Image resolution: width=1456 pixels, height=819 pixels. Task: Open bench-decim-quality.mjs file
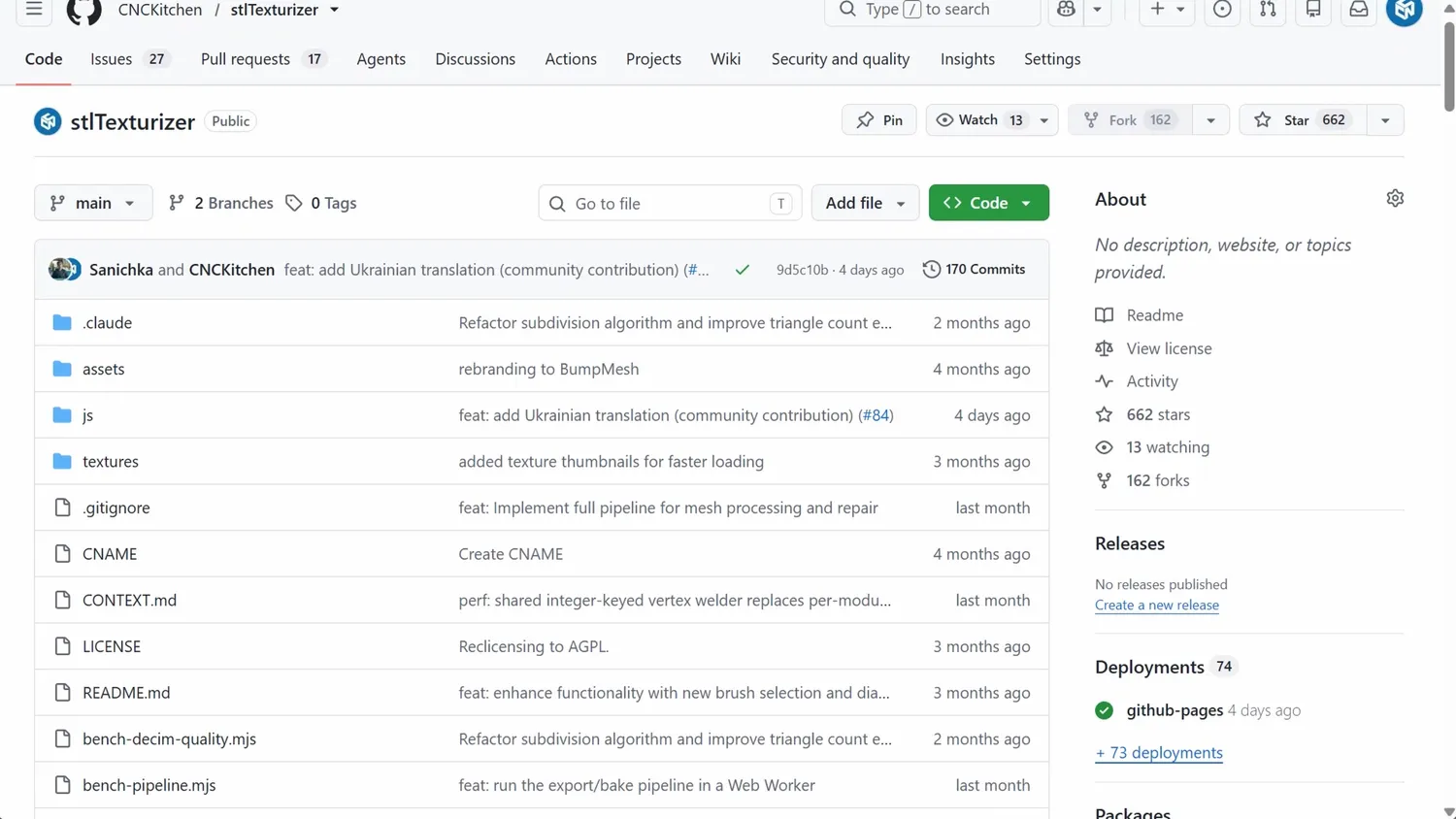click(170, 738)
